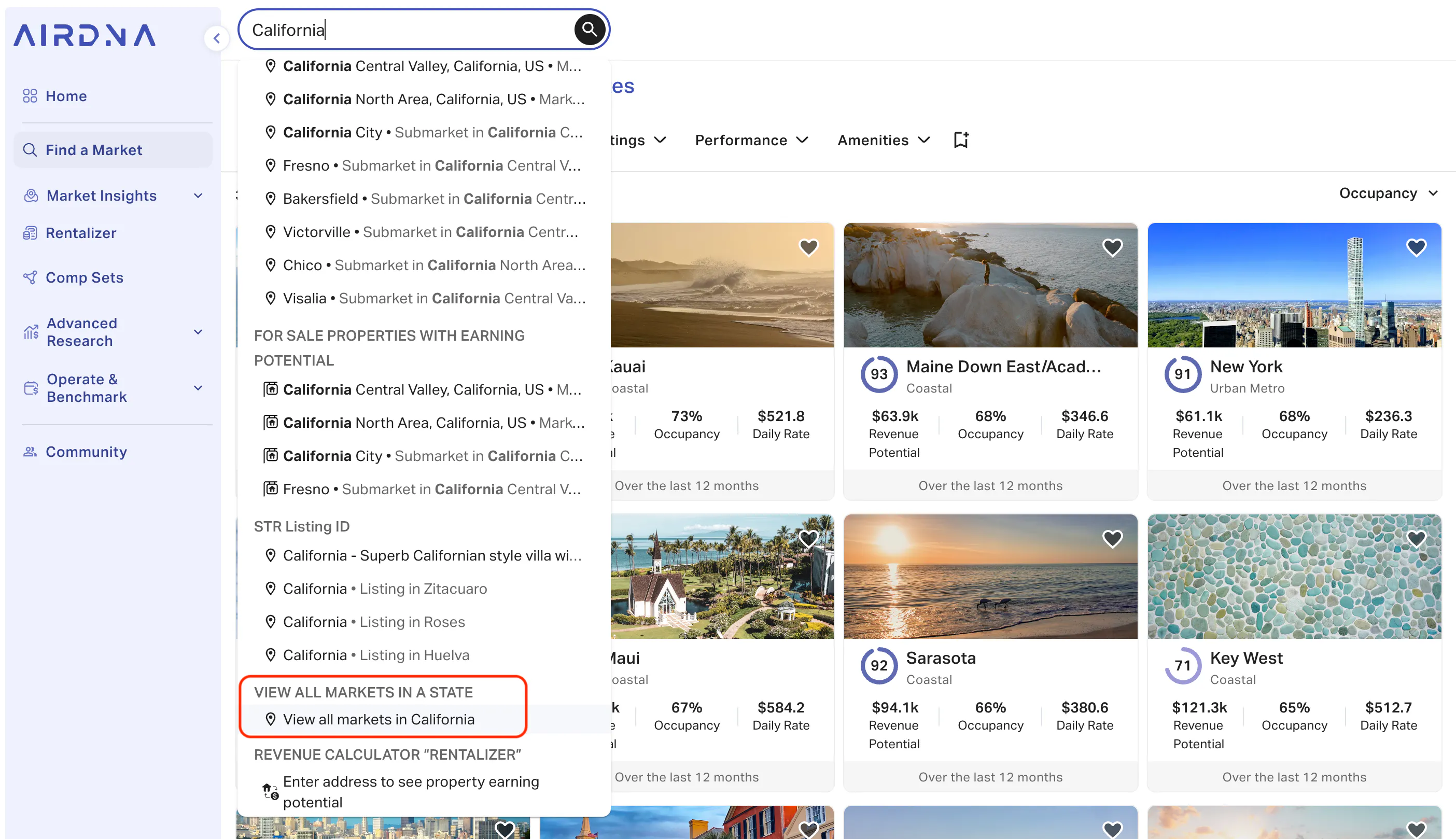Go to Home in sidebar

[66, 96]
